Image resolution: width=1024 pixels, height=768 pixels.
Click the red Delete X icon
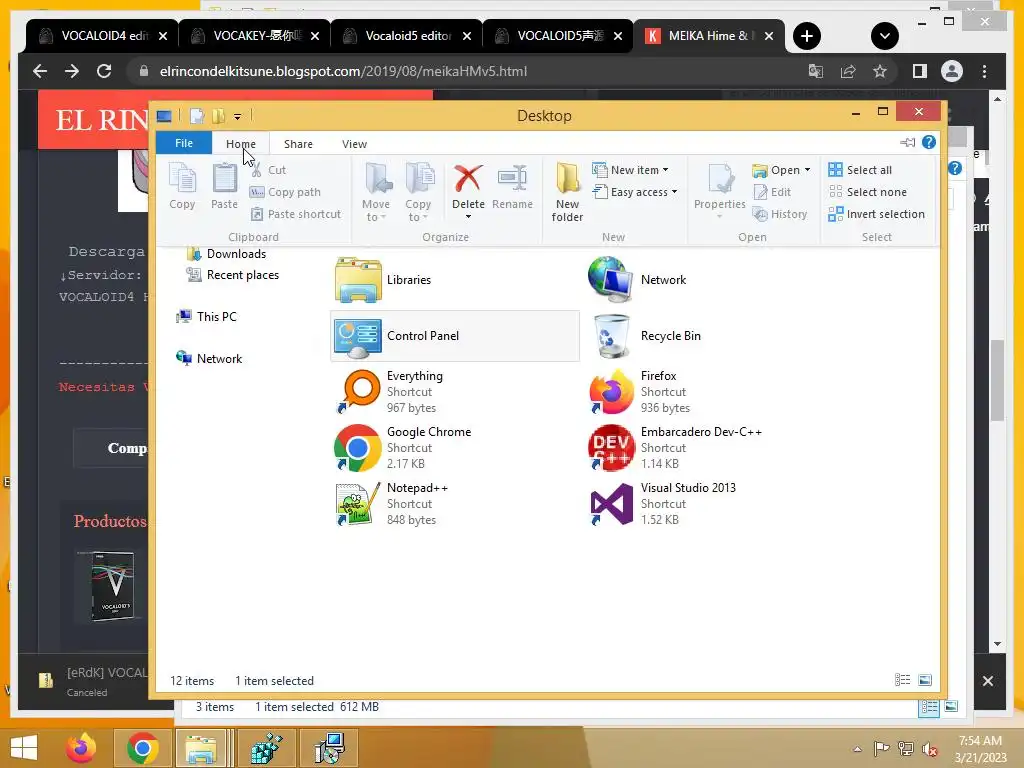pyautogui.click(x=468, y=178)
